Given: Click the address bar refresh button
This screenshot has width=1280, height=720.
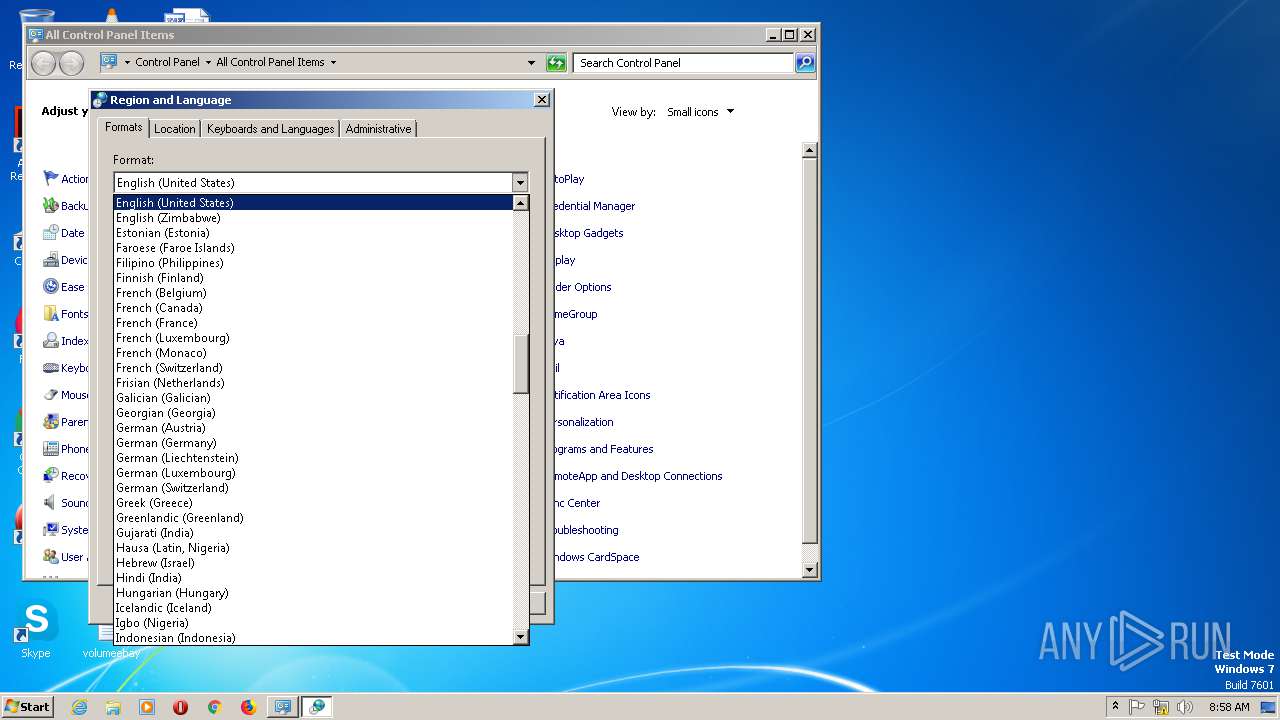Looking at the screenshot, I should (556, 63).
